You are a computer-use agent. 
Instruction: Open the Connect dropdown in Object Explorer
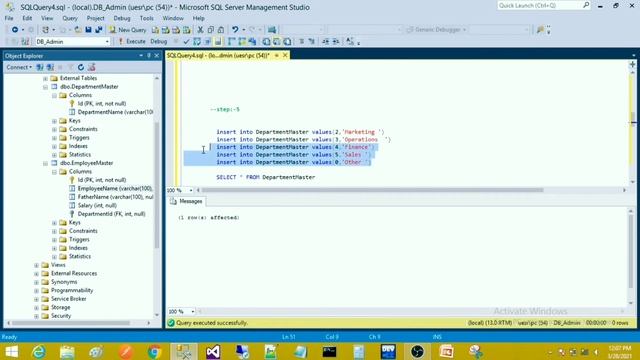19,67
